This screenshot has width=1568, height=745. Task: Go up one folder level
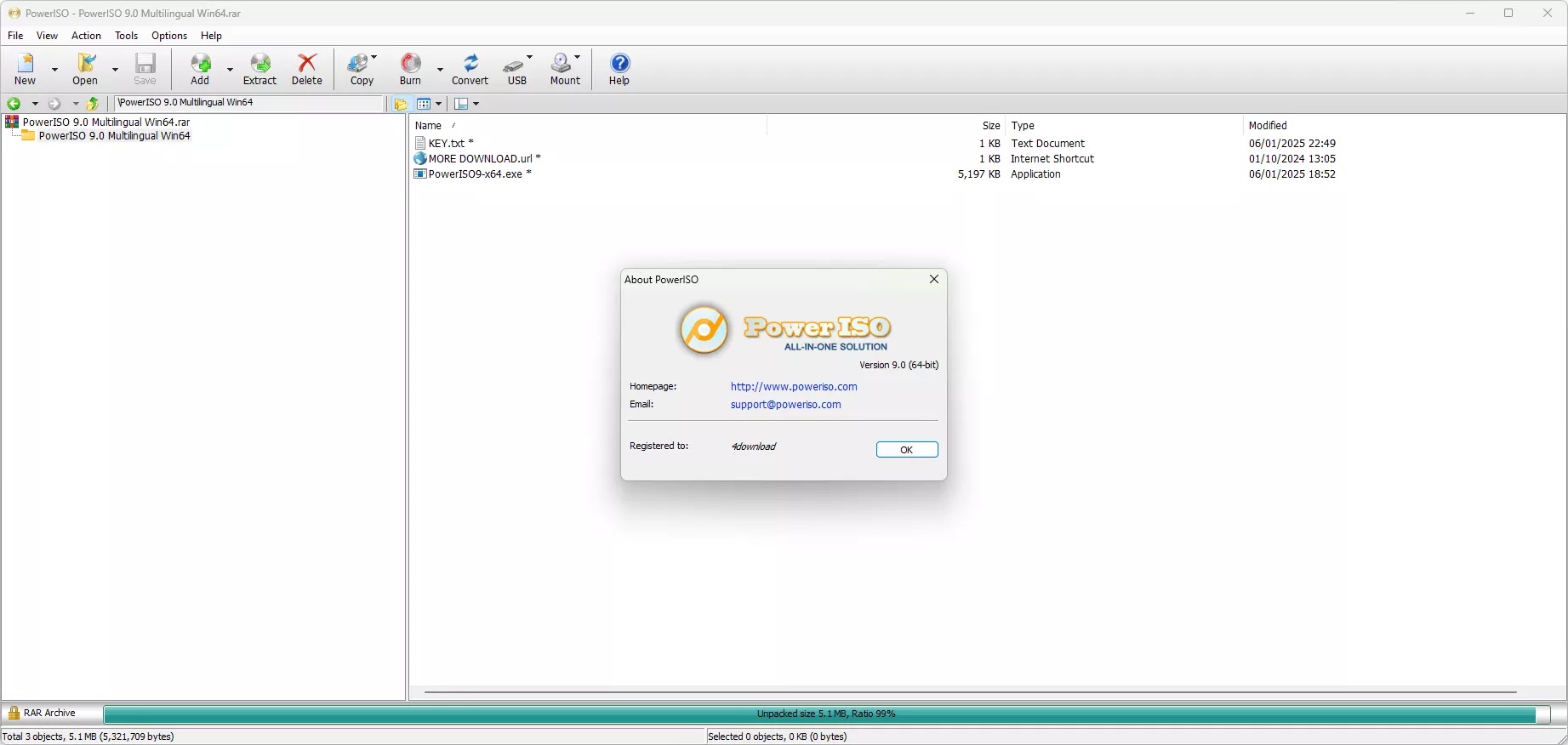[94, 104]
